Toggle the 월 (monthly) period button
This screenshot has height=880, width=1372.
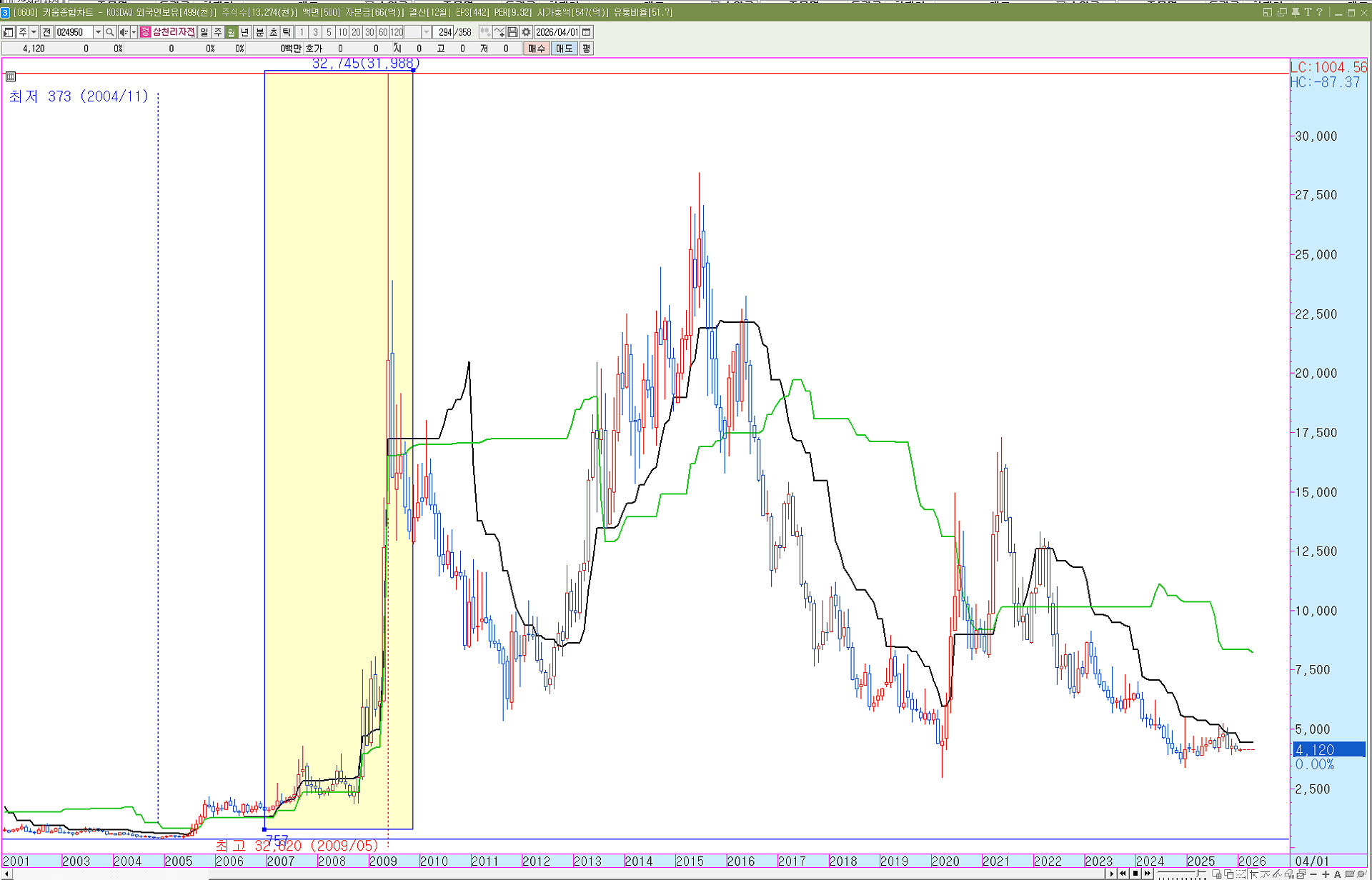tap(232, 32)
